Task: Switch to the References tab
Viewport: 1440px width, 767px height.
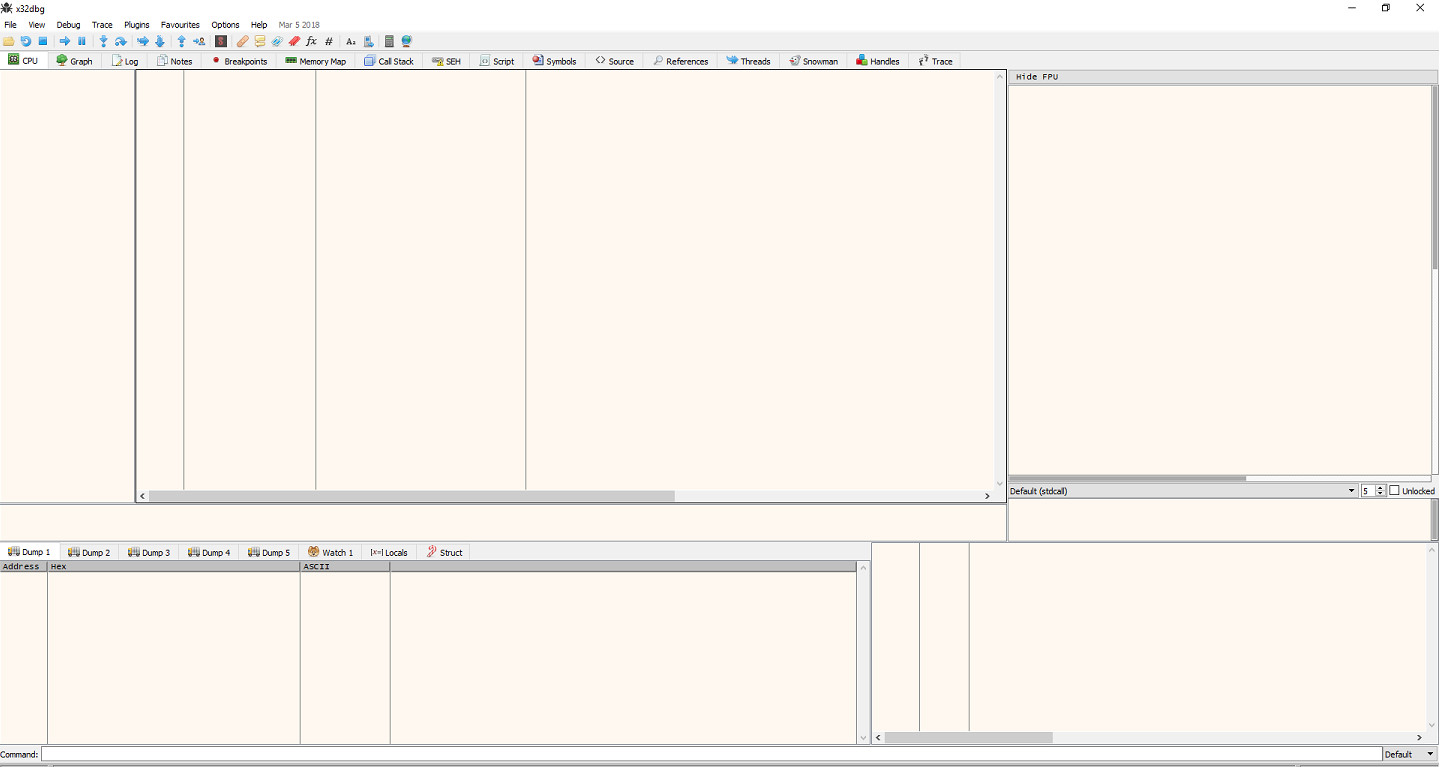Action: tap(680, 61)
